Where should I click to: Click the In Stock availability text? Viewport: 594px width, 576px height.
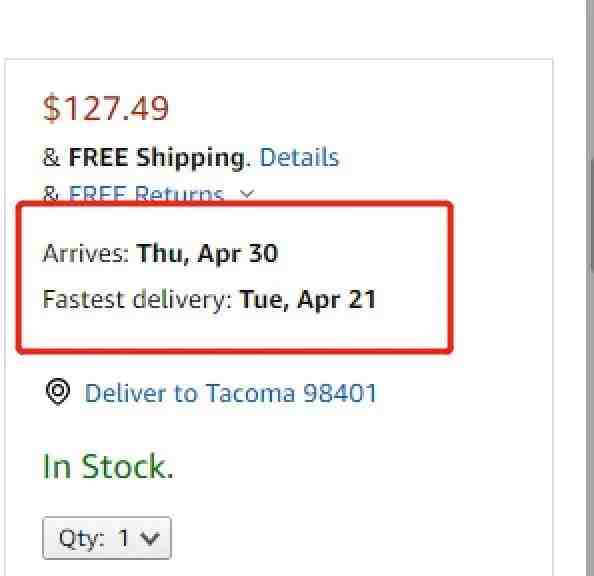108,466
